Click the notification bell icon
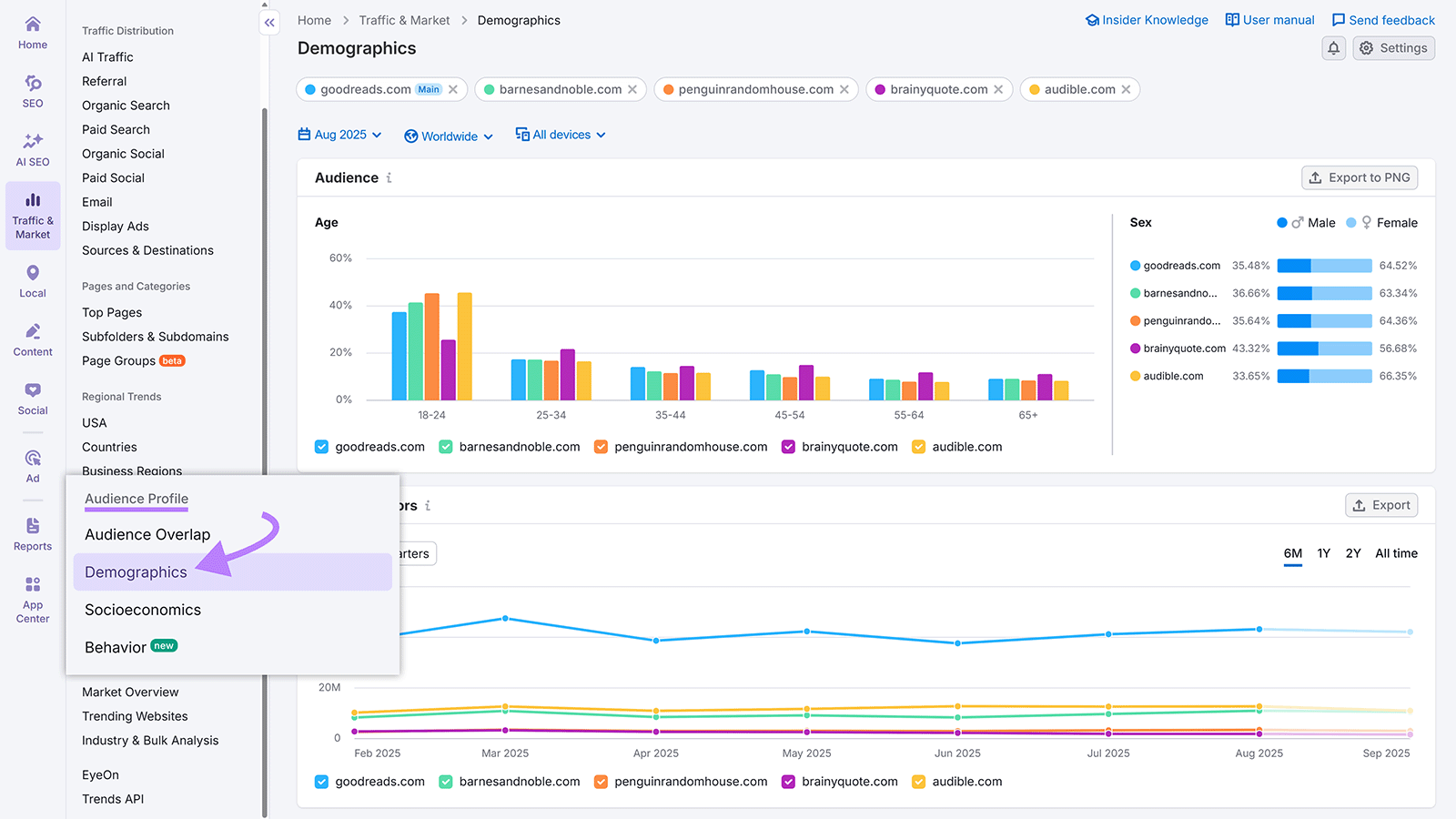 tap(1333, 47)
